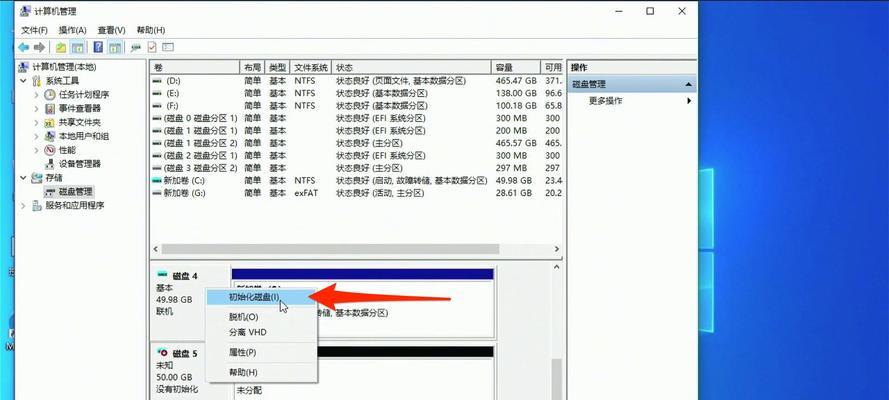Collapse the 系统工具 tree node

point(23,81)
